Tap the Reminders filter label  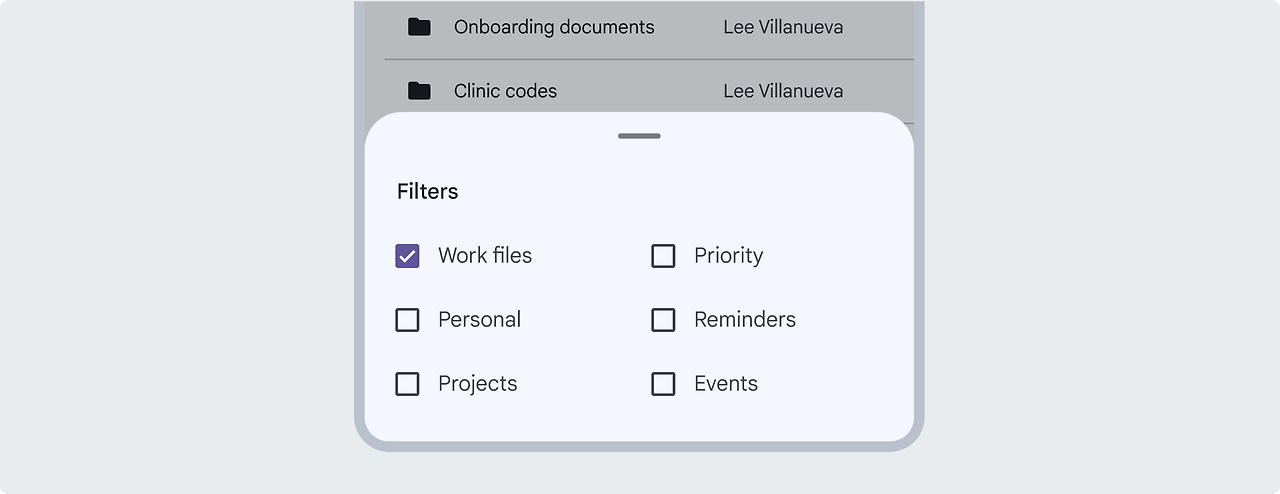(x=744, y=320)
